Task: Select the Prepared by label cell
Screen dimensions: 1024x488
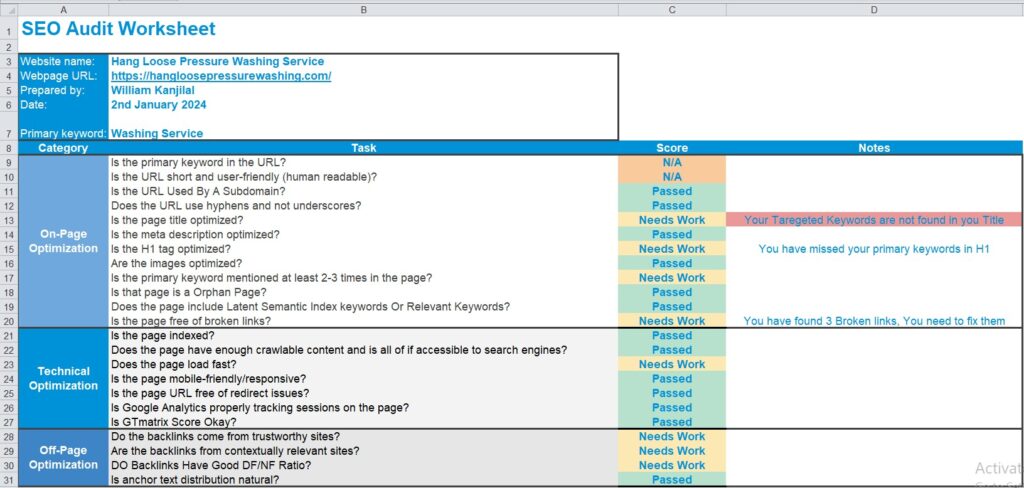Action: [63, 90]
